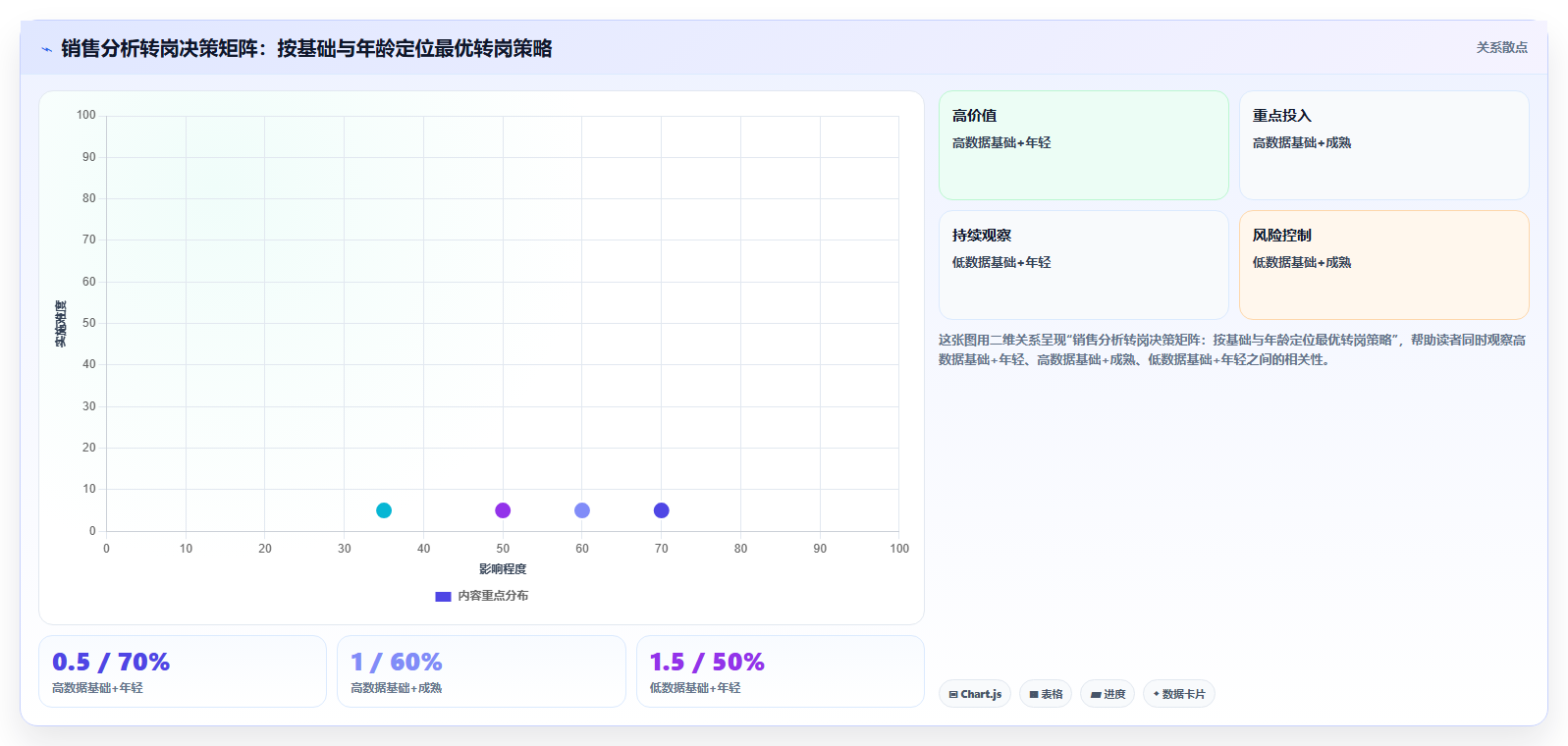Image resolution: width=1568 pixels, height=746 pixels.
Task: Open the 高价值 quadrant card
Action: coord(1084,145)
